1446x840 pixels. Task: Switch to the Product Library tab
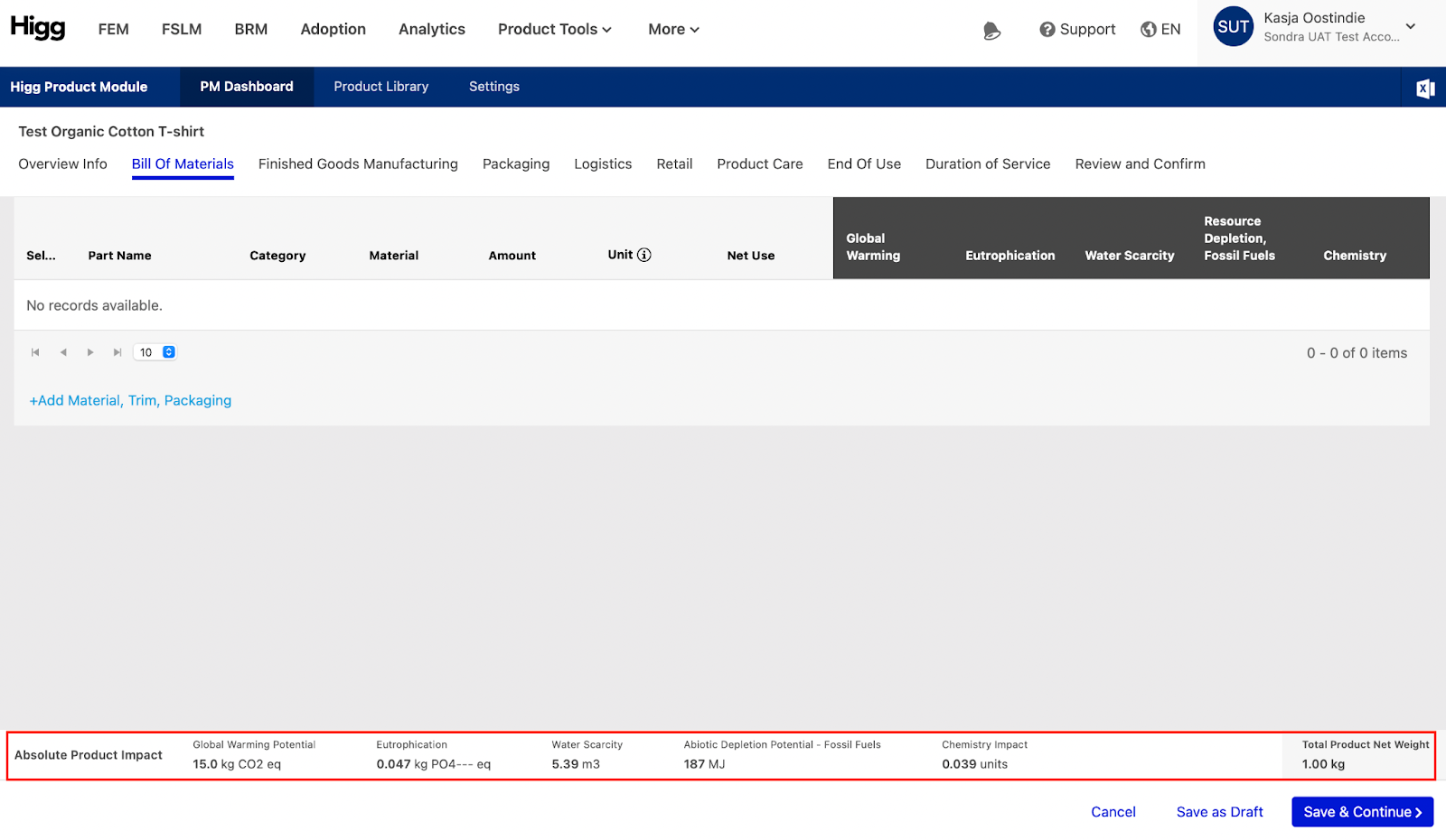[x=380, y=87]
